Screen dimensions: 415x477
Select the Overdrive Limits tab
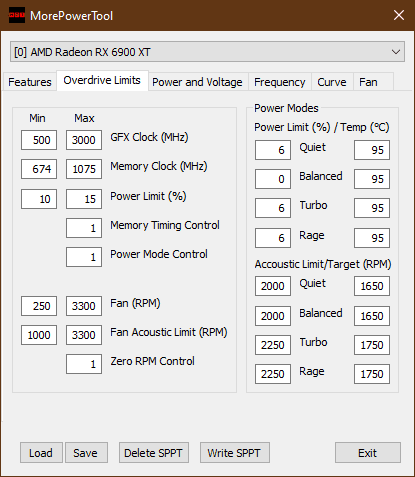point(102,80)
